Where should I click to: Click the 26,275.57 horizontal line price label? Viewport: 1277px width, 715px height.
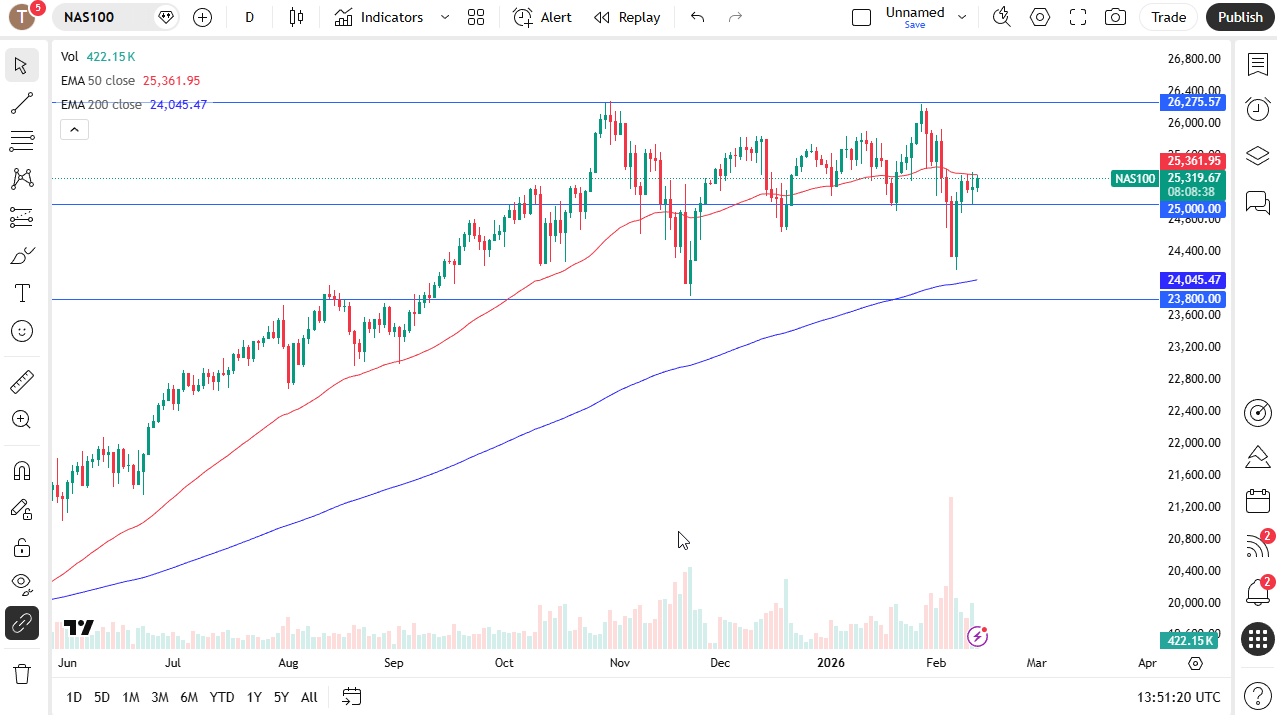(1191, 102)
